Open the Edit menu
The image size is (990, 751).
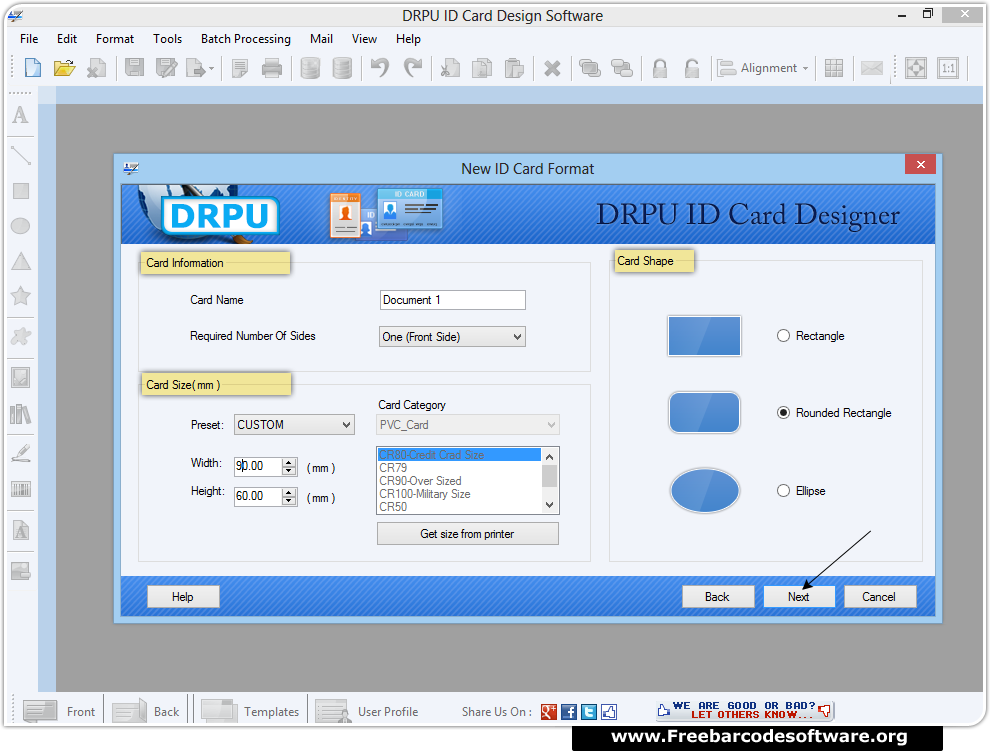click(67, 39)
